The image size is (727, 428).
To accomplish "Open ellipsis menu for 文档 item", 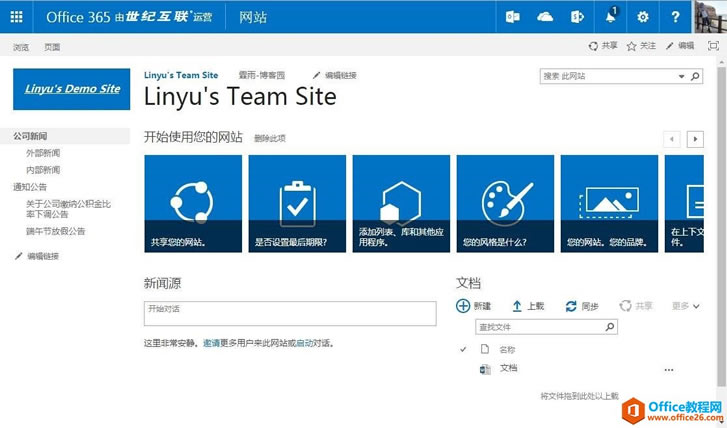I will pyautogui.click(x=668, y=370).
